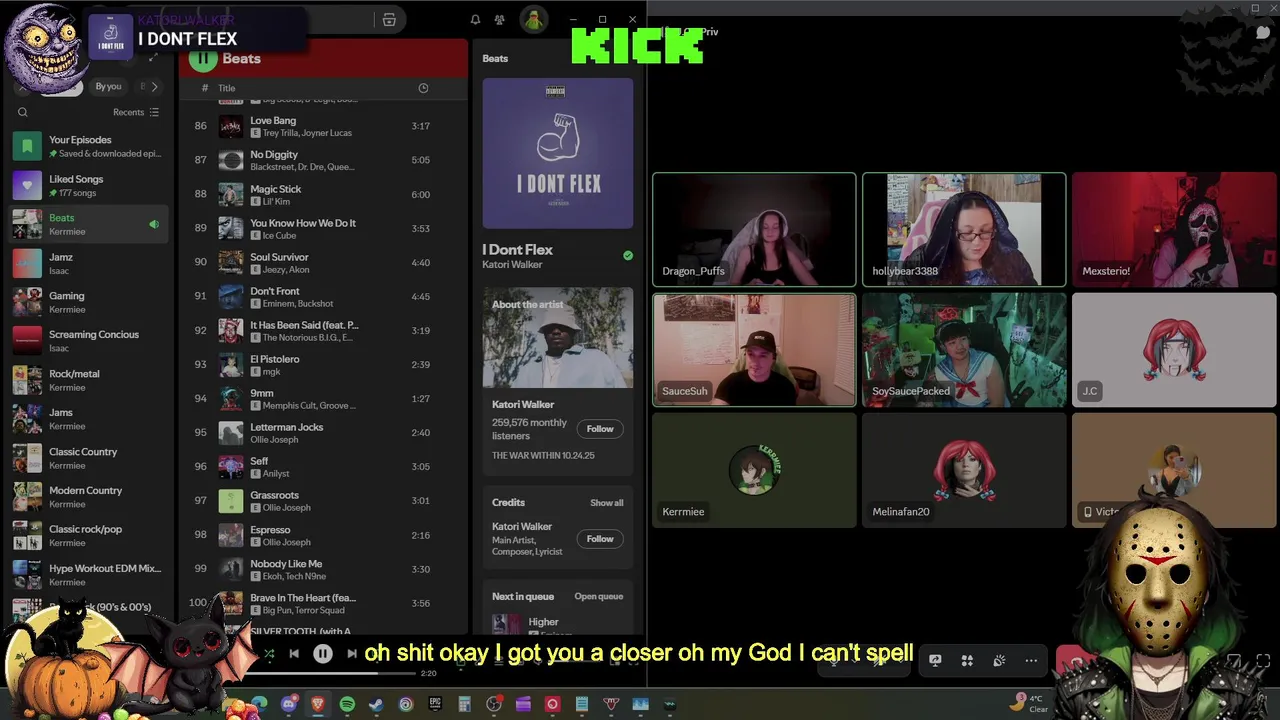Follow Katori Walker in About the artist
Viewport: 1280px width, 720px height.
[600, 428]
